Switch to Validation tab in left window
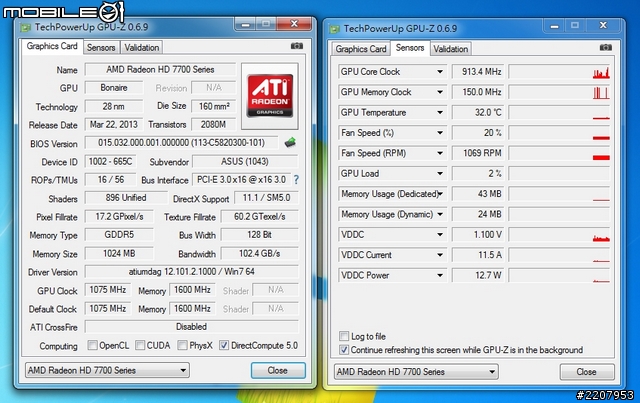 142,48
